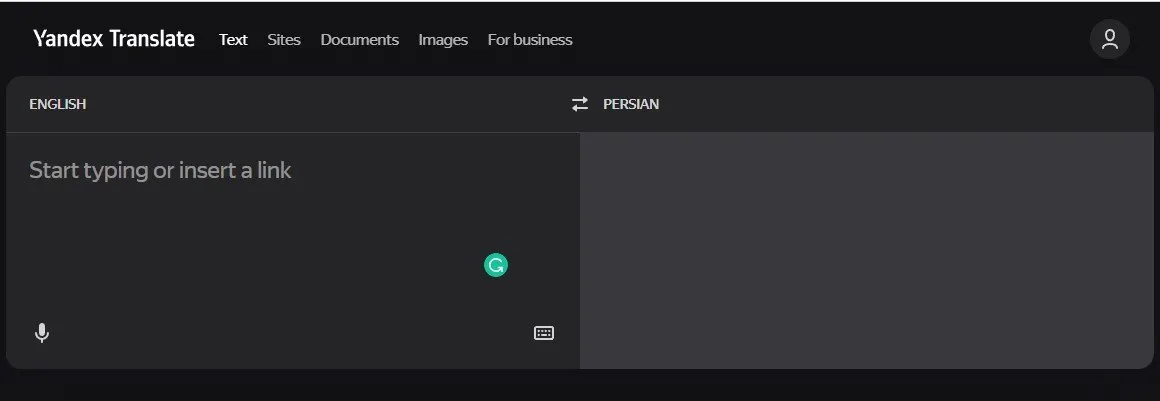The image size is (1160, 401).
Task: Switch to the Sites tab
Action: click(284, 40)
